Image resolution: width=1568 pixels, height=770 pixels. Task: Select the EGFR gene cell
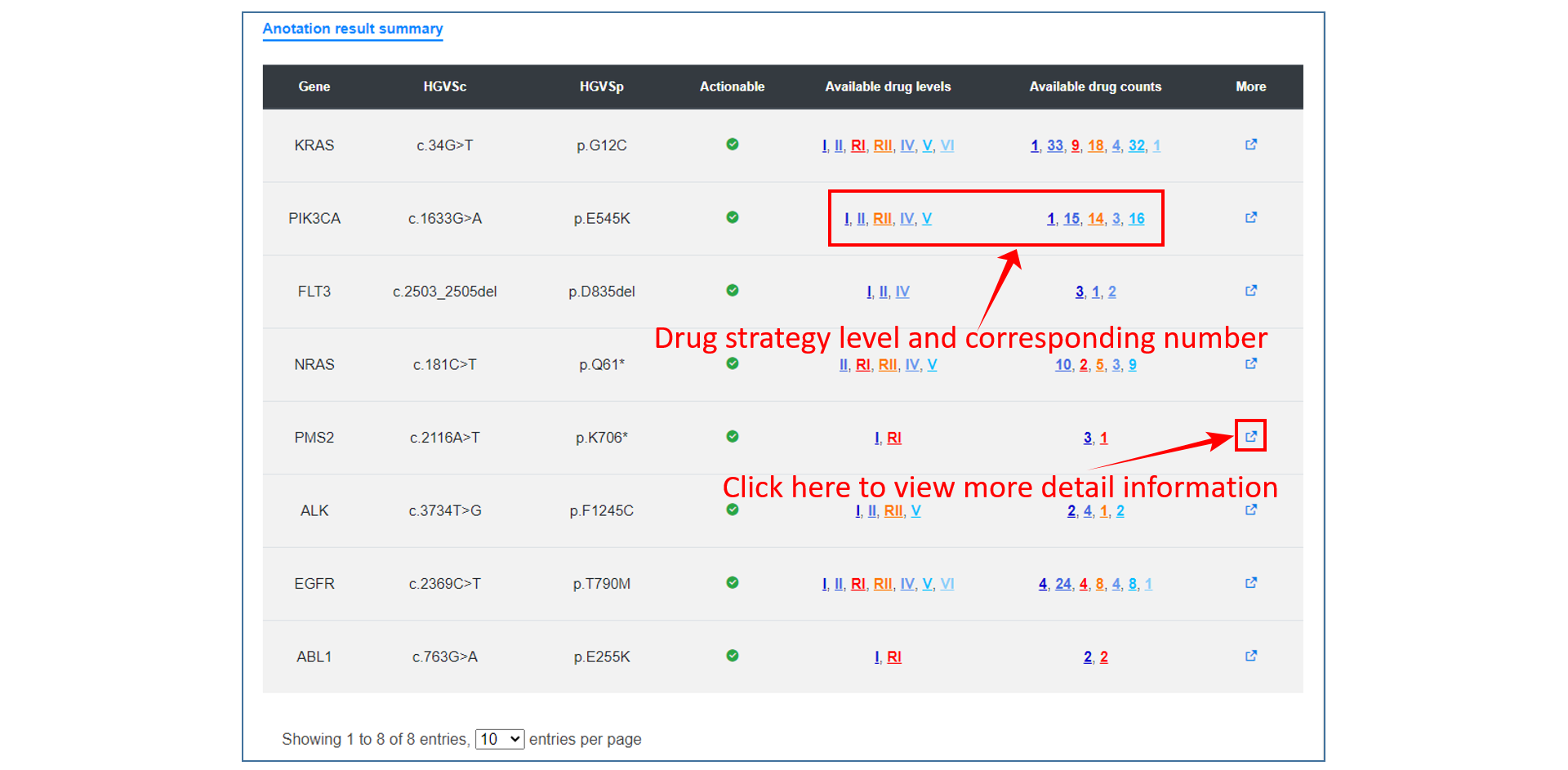(x=314, y=584)
